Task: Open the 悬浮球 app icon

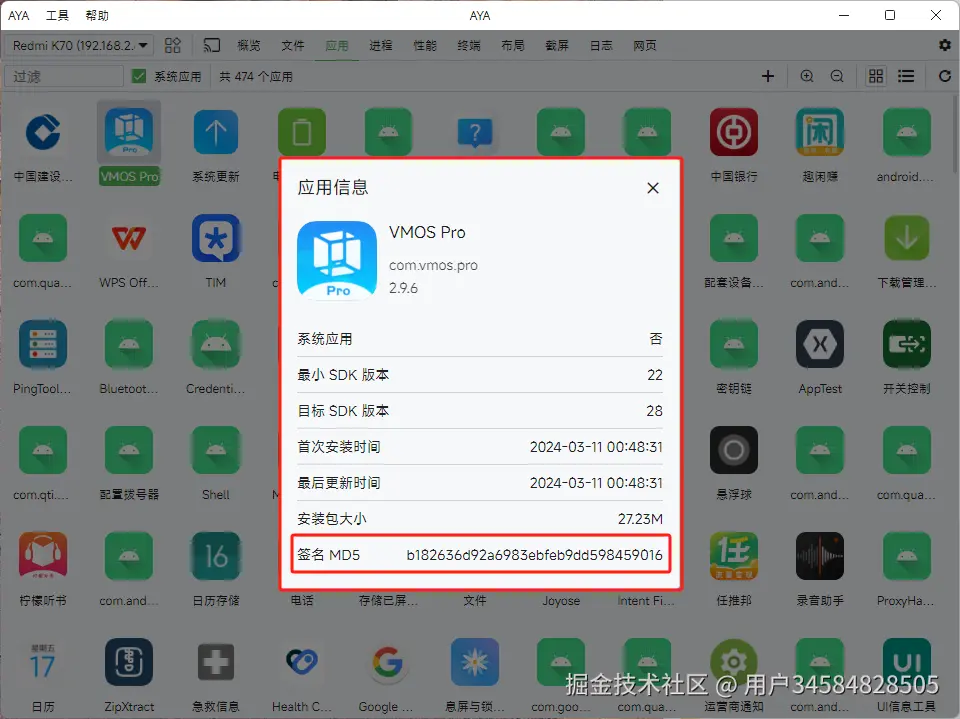Action: click(x=733, y=450)
